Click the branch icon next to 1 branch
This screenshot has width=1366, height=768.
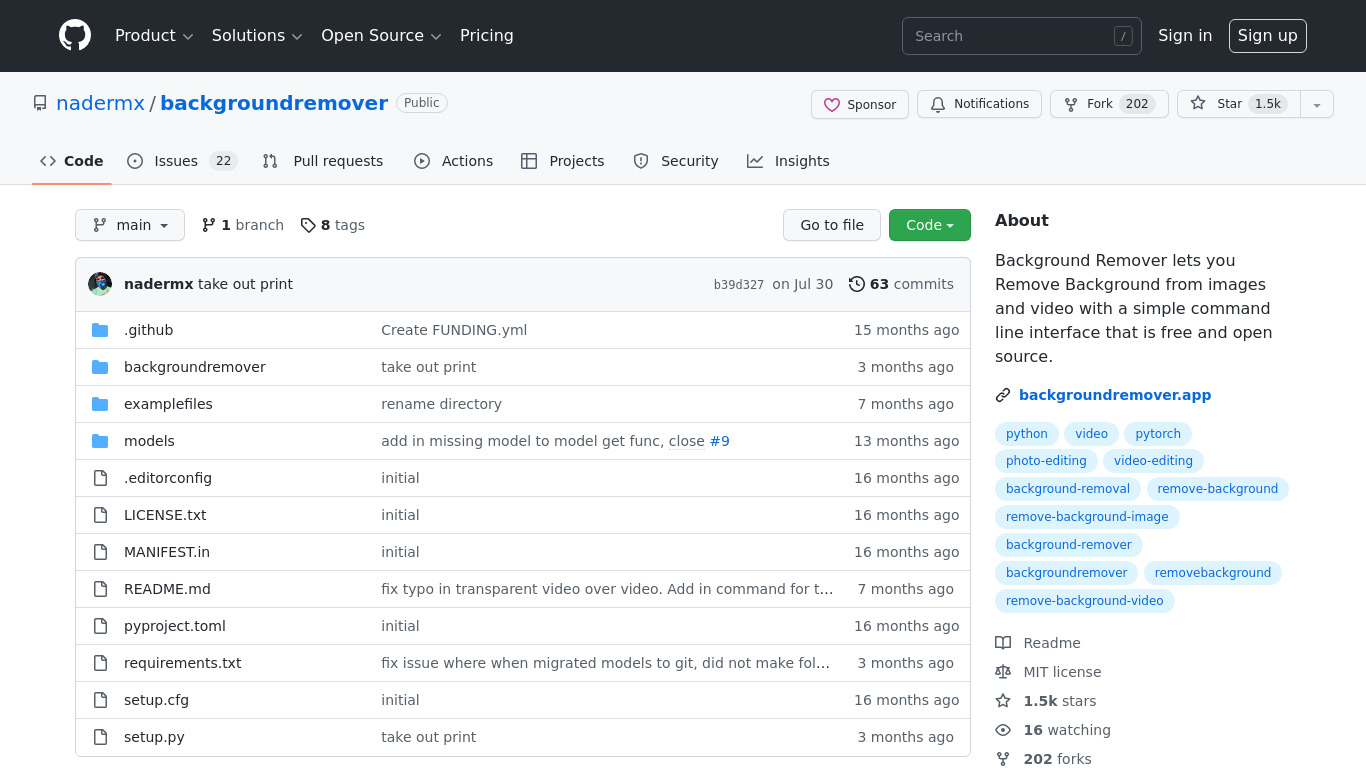tap(209, 225)
